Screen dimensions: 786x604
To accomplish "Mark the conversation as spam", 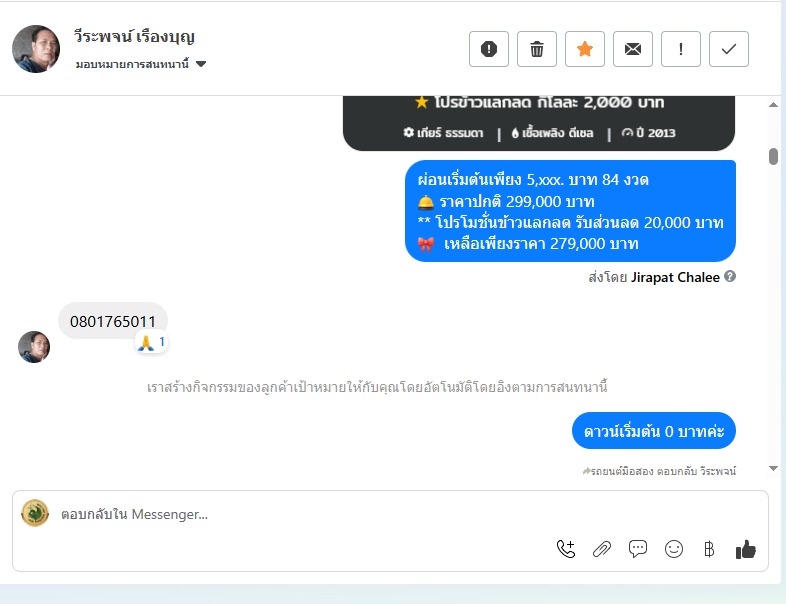I will point(489,49).
